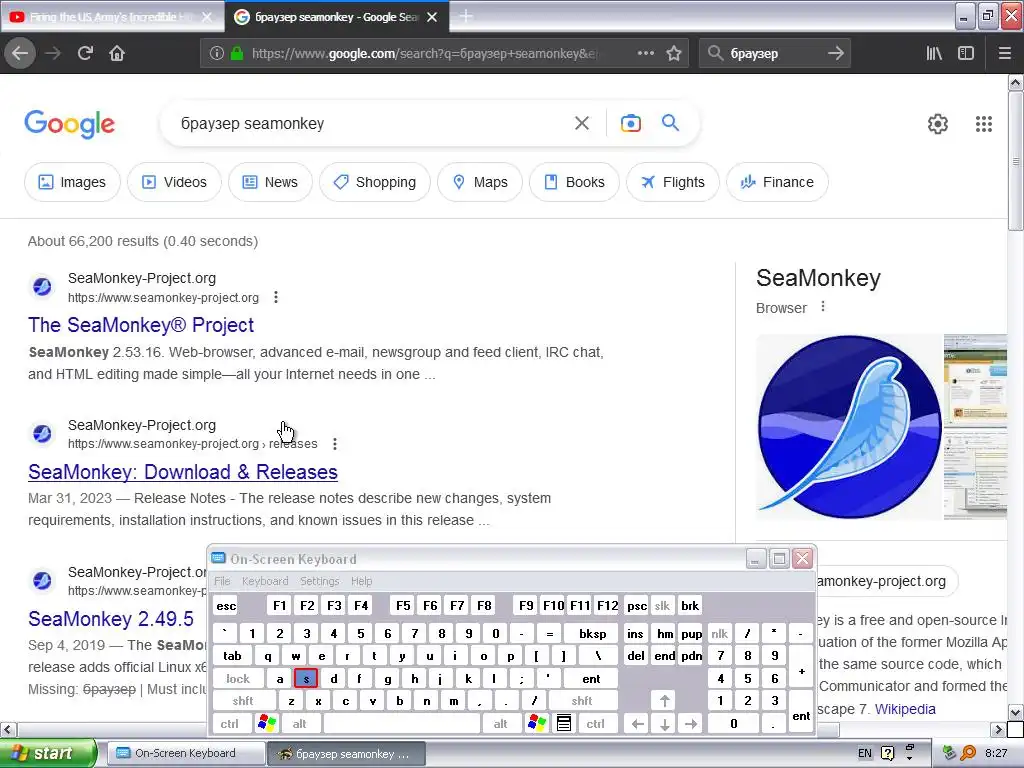Image resolution: width=1024 pixels, height=768 pixels.
Task: Click the toolbar search box with браузер
Action: pyautogui.click(x=774, y=53)
